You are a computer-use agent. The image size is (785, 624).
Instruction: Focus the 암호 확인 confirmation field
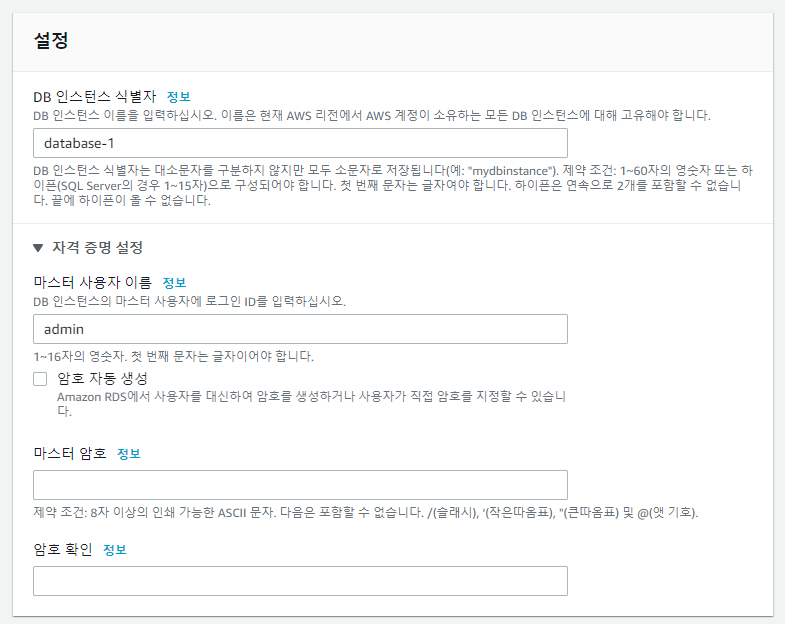tap(300, 581)
